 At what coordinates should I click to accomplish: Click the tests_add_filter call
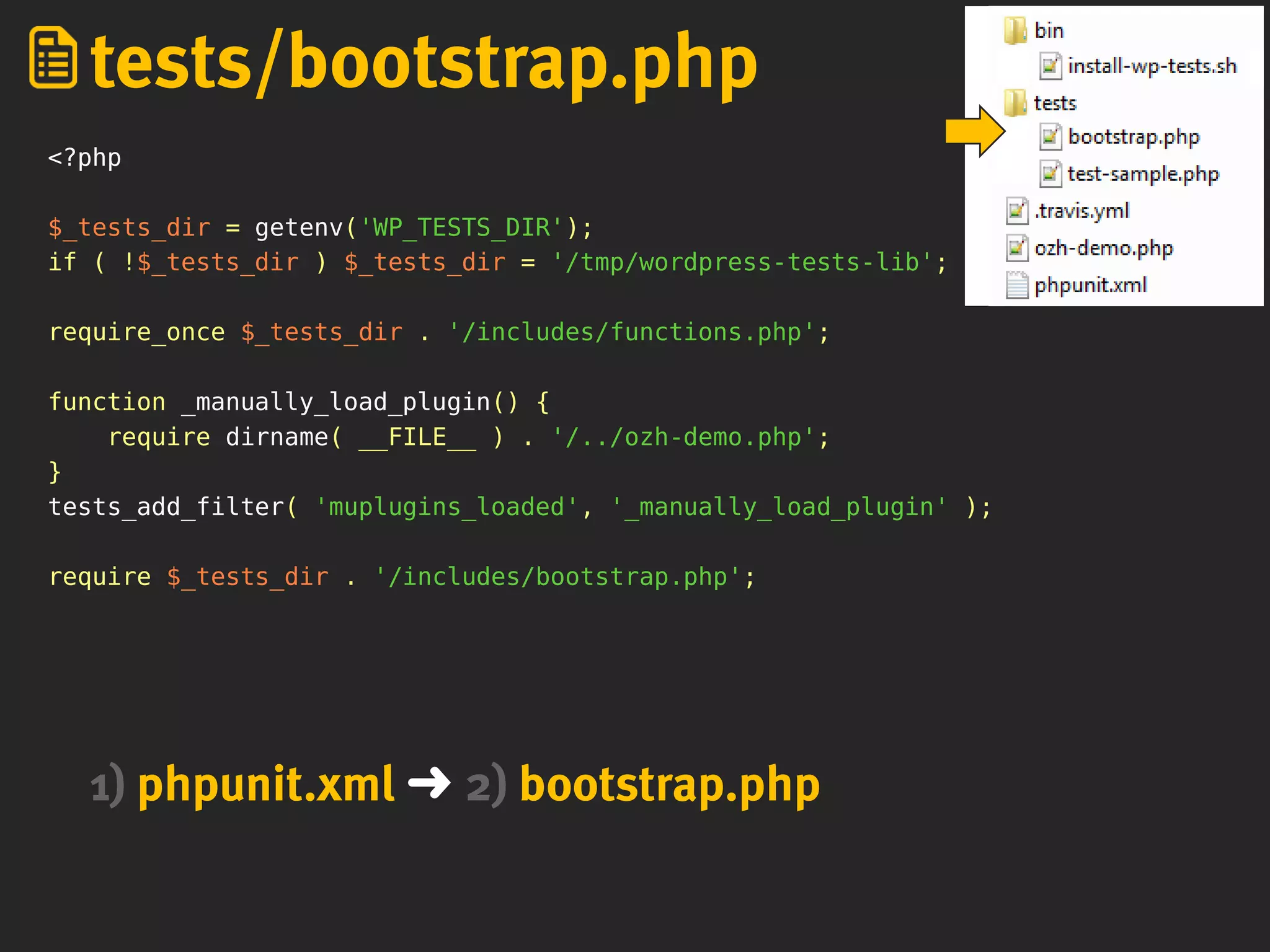click(520, 507)
